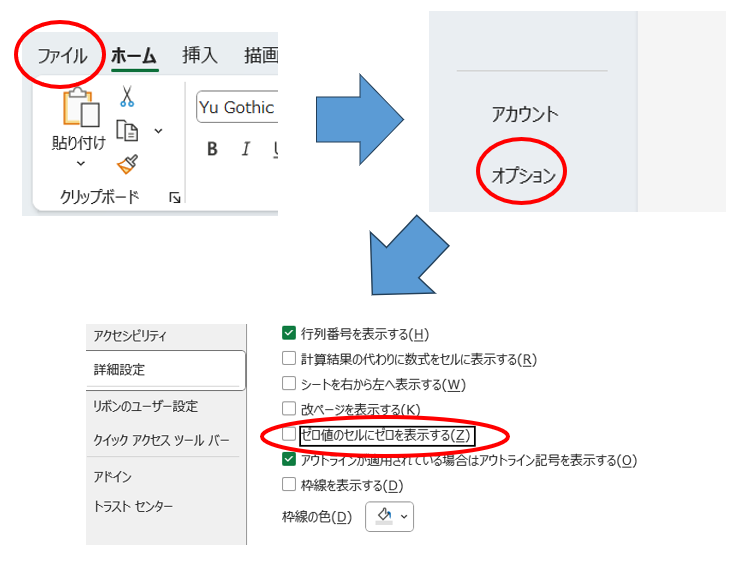This screenshot has width=748, height=568.
Task: Click the copy pages icon
Action: [x=127, y=131]
